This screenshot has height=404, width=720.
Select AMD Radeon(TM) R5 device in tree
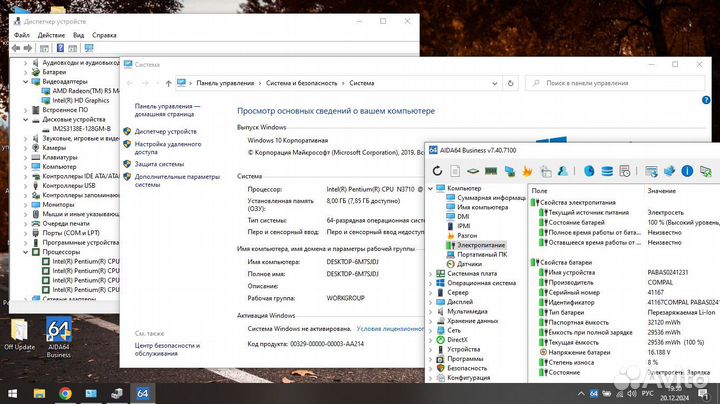(x=85, y=91)
